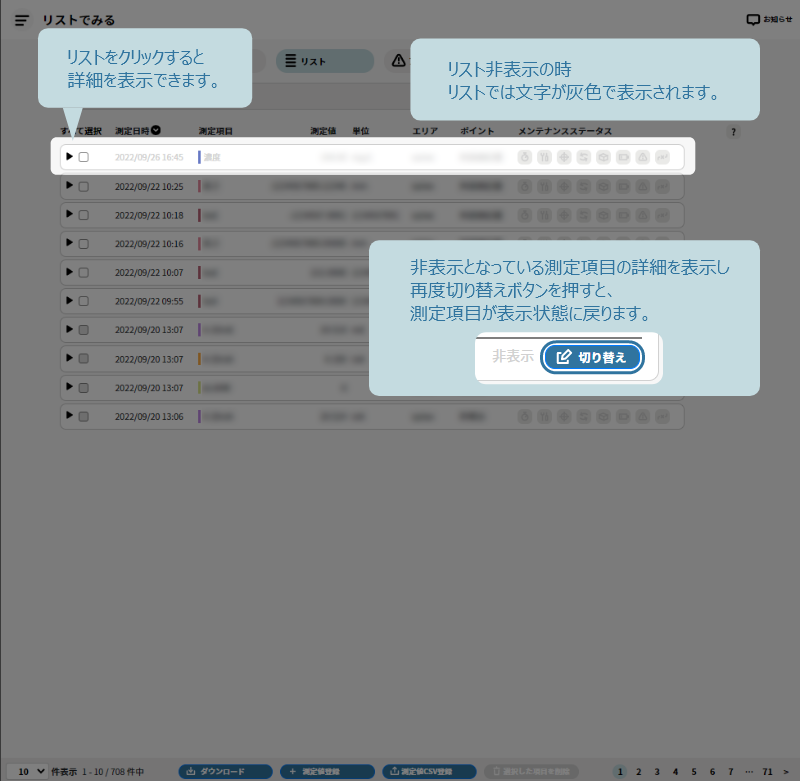Viewport: 800px width, 781px height.
Task: Check the box for 2022/09/22 10:07 row
Action: (84, 272)
